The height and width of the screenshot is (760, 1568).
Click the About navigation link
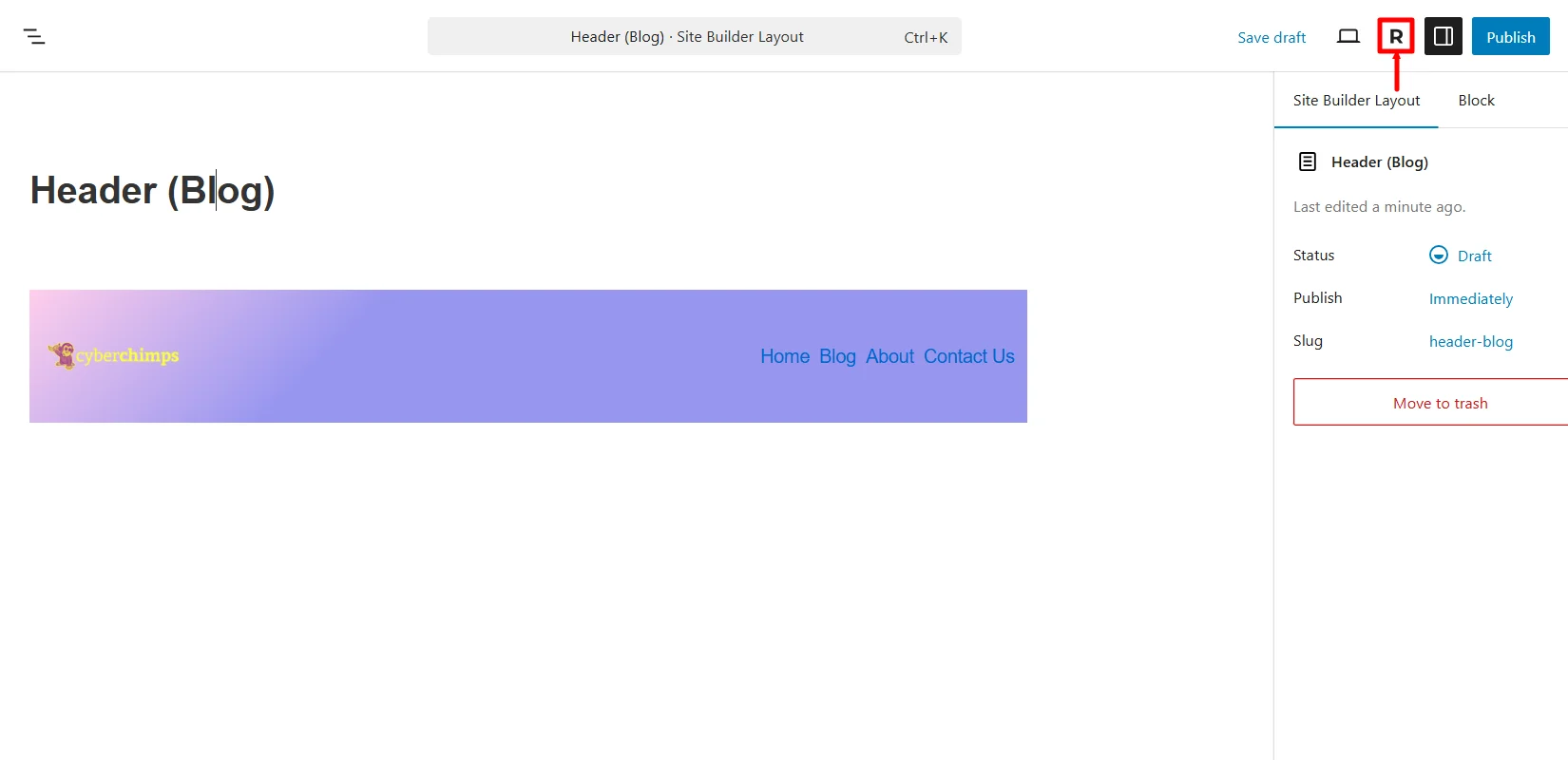pyautogui.click(x=889, y=356)
